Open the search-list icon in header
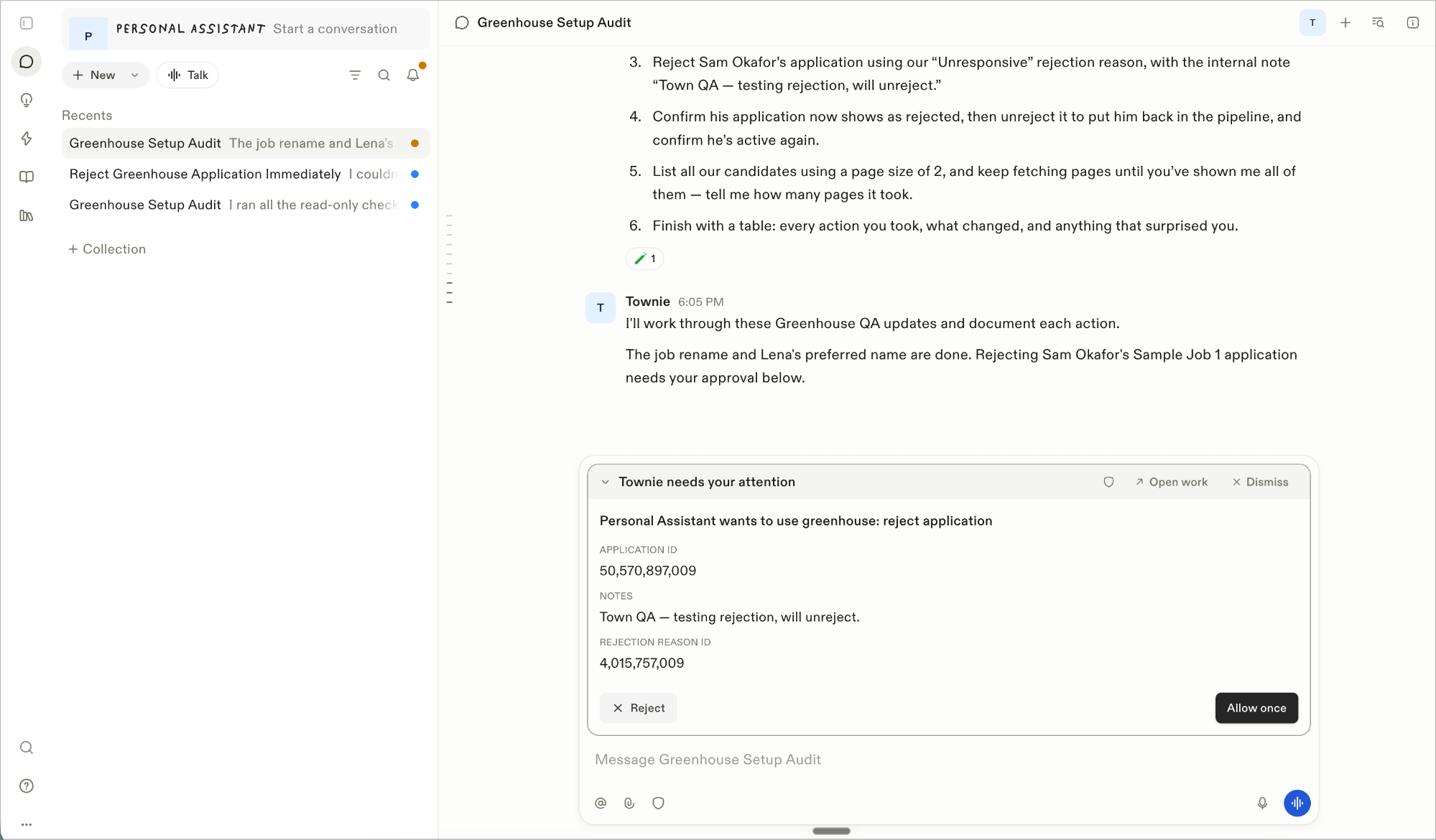The width and height of the screenshot is (1436, 840). [x=1378, y=23]
